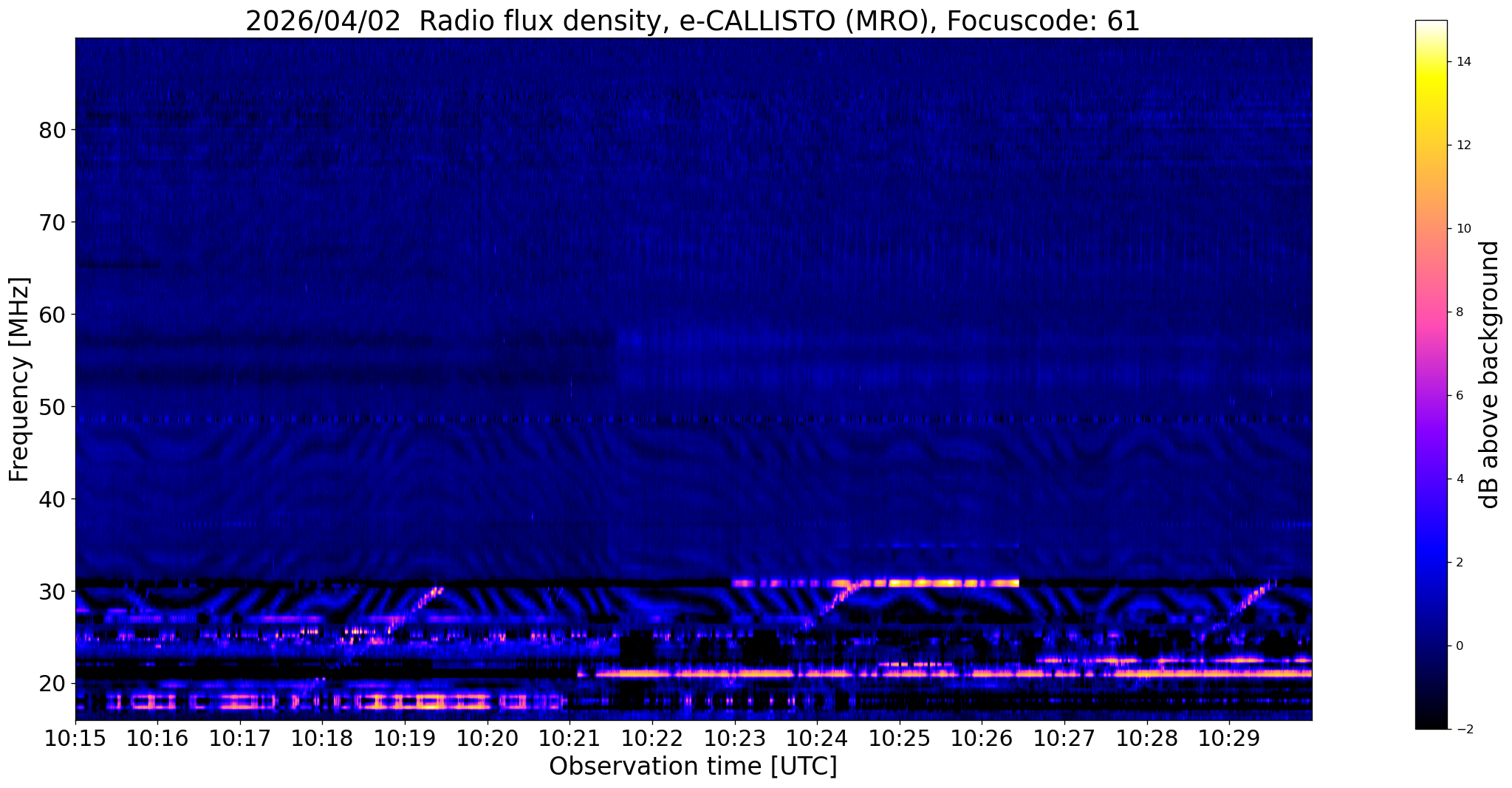Pick the 50 MHz frequency tick label

52,407
